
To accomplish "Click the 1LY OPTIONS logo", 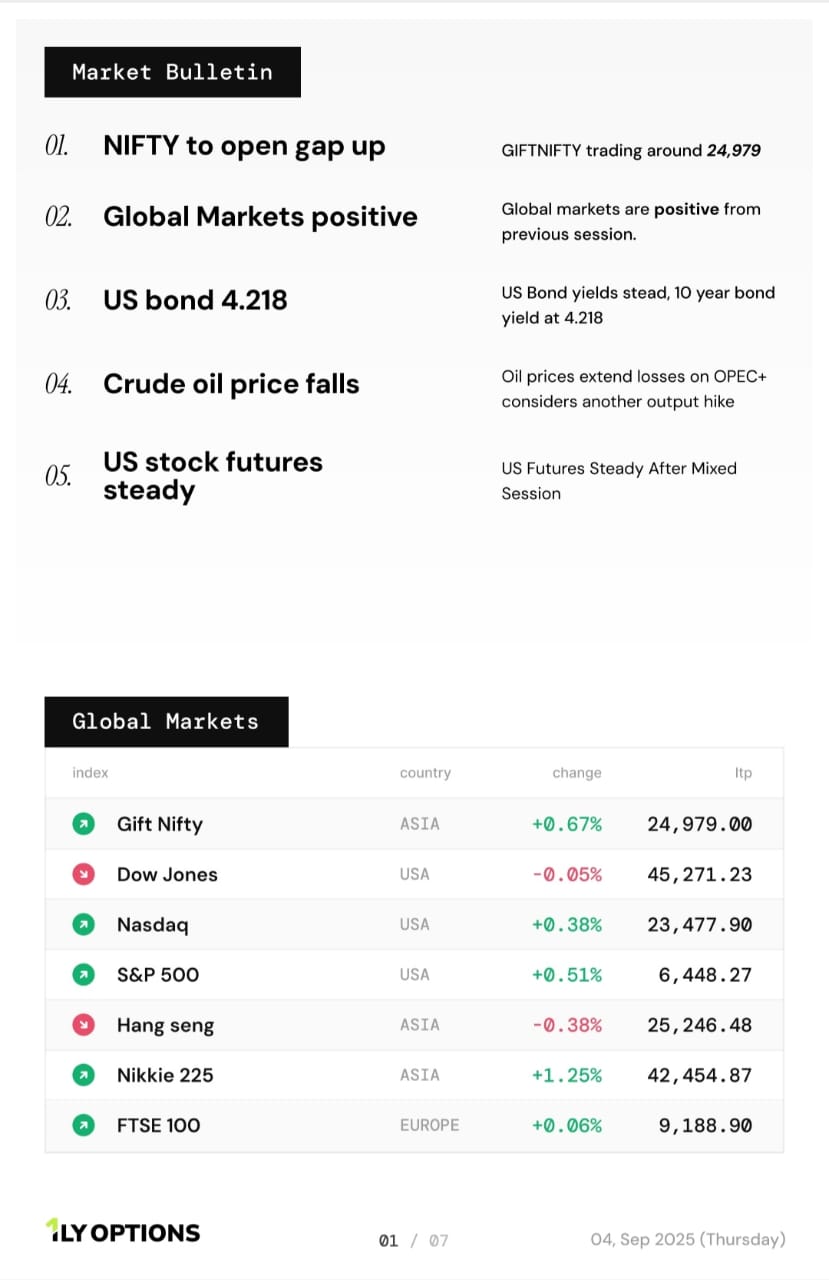I will pos(123,1232).
